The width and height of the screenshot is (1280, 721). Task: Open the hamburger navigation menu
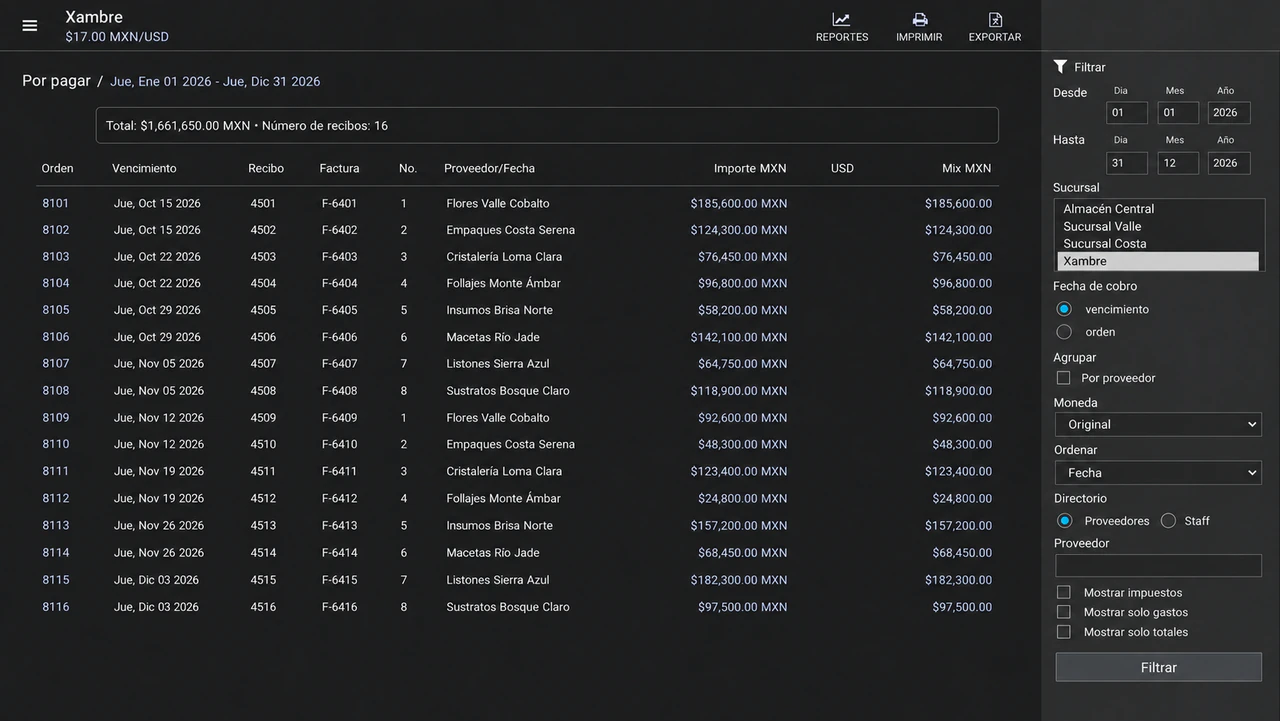[x=30, y=26]
